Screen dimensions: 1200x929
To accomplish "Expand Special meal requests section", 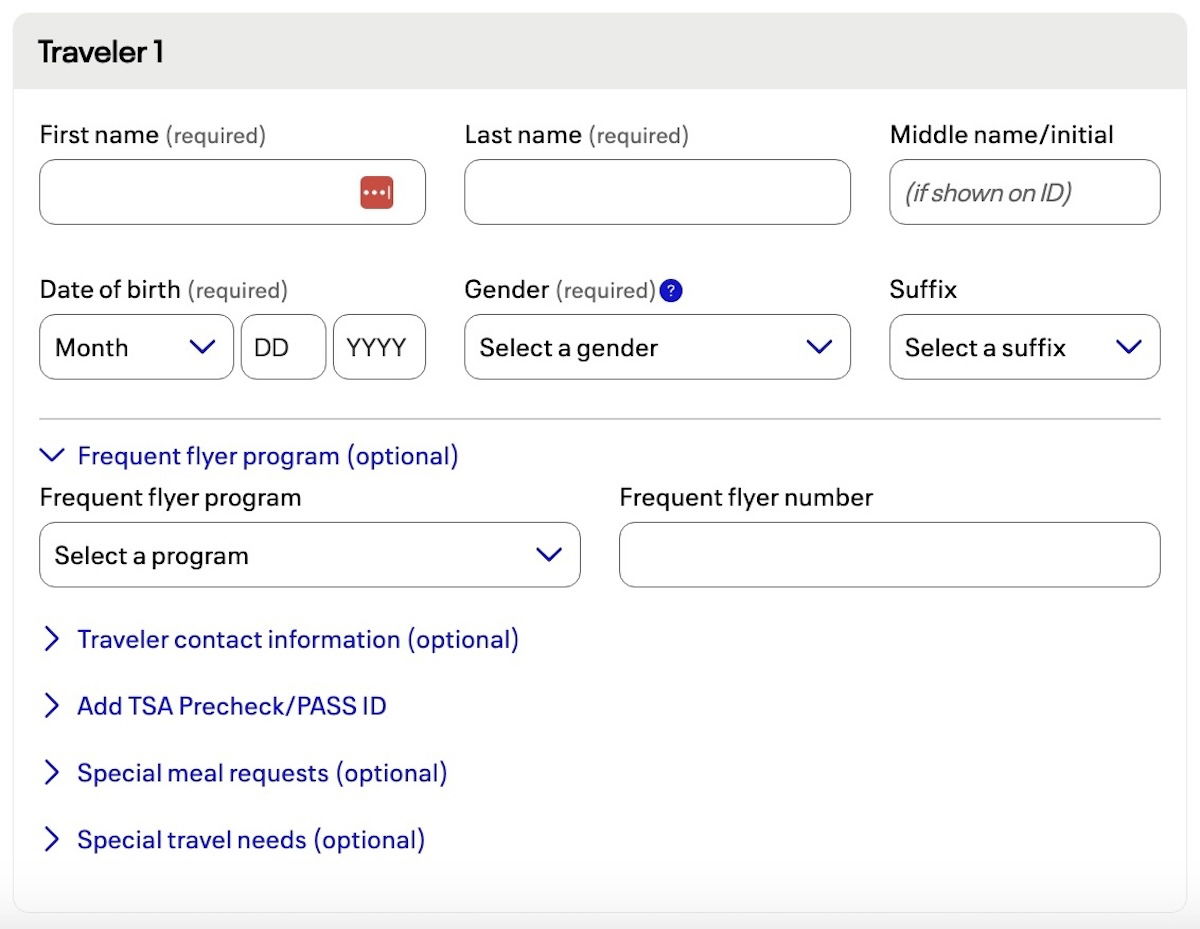I will tap(261, 773).
